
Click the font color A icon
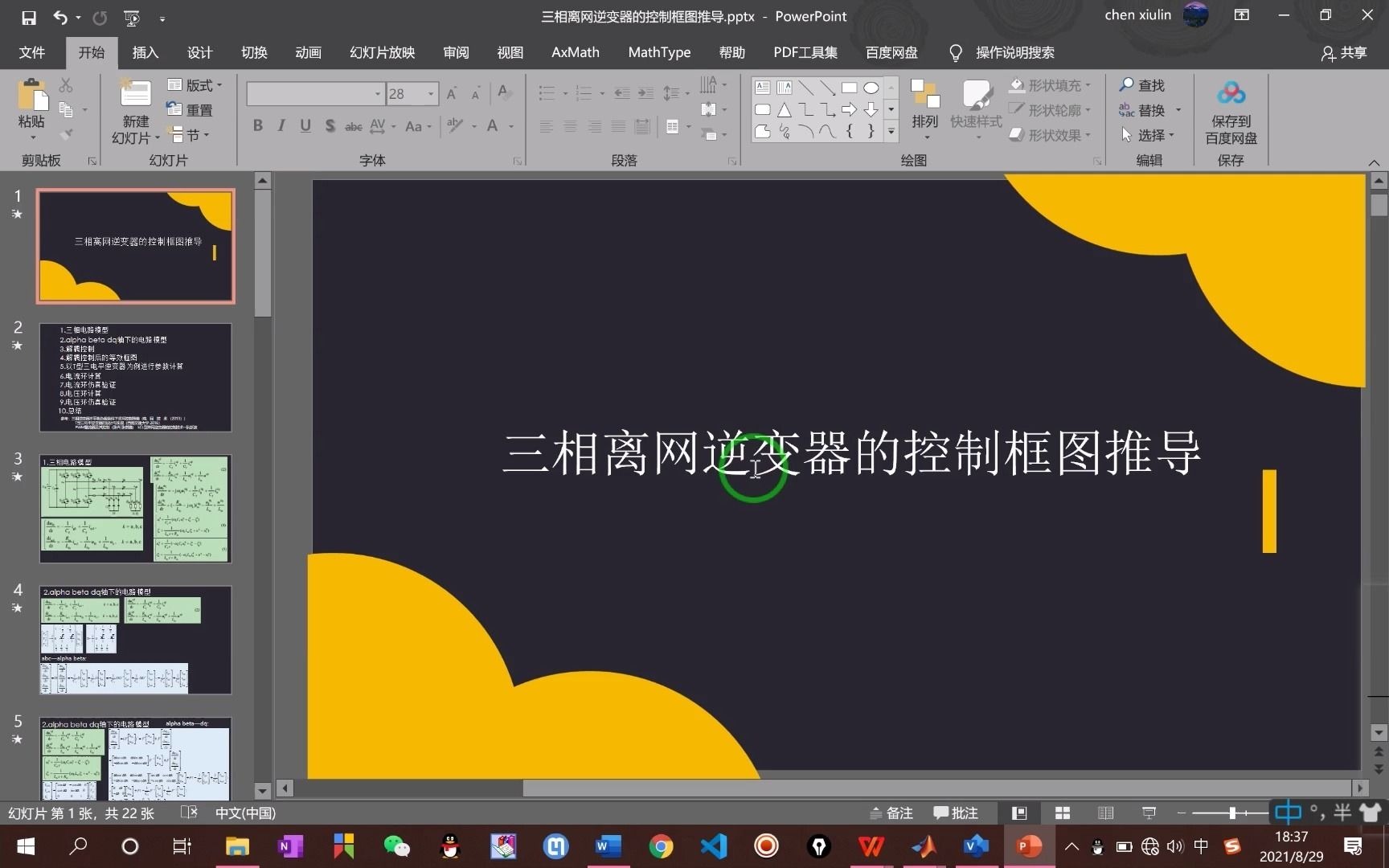pyautogui.click(x=493, y=126)
